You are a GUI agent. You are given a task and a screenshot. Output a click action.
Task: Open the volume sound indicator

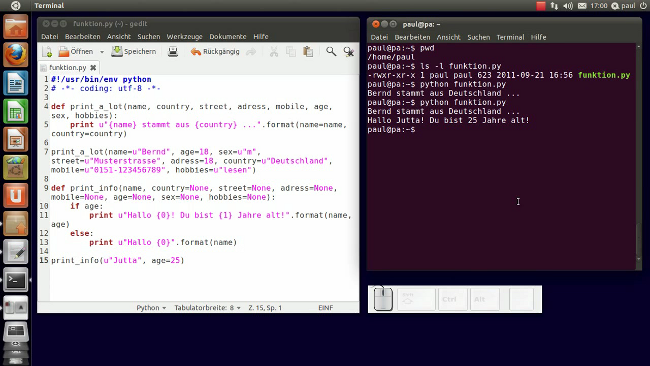click(568, 5)
